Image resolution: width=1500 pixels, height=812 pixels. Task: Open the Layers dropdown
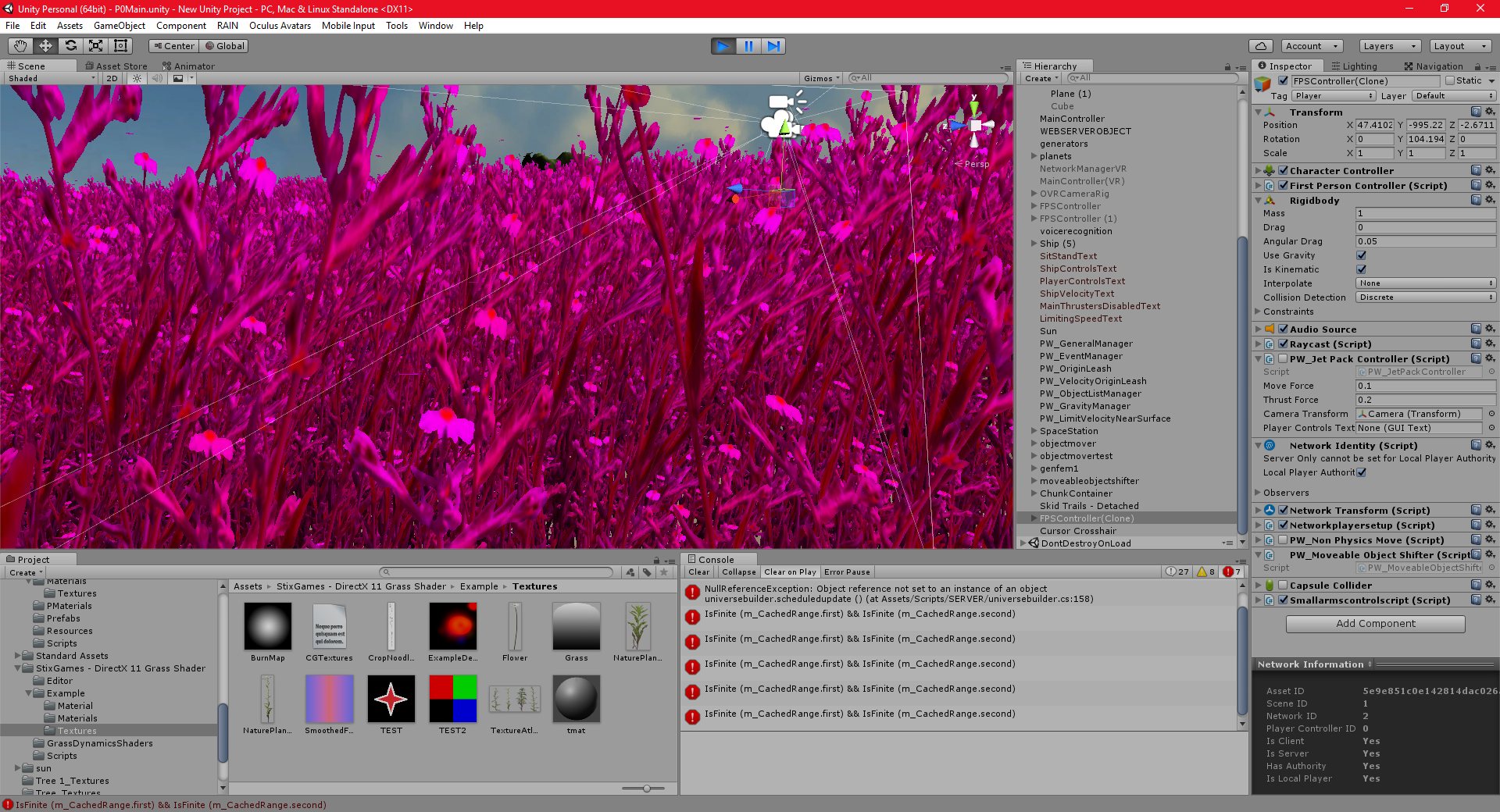(x=1390, y=46)
